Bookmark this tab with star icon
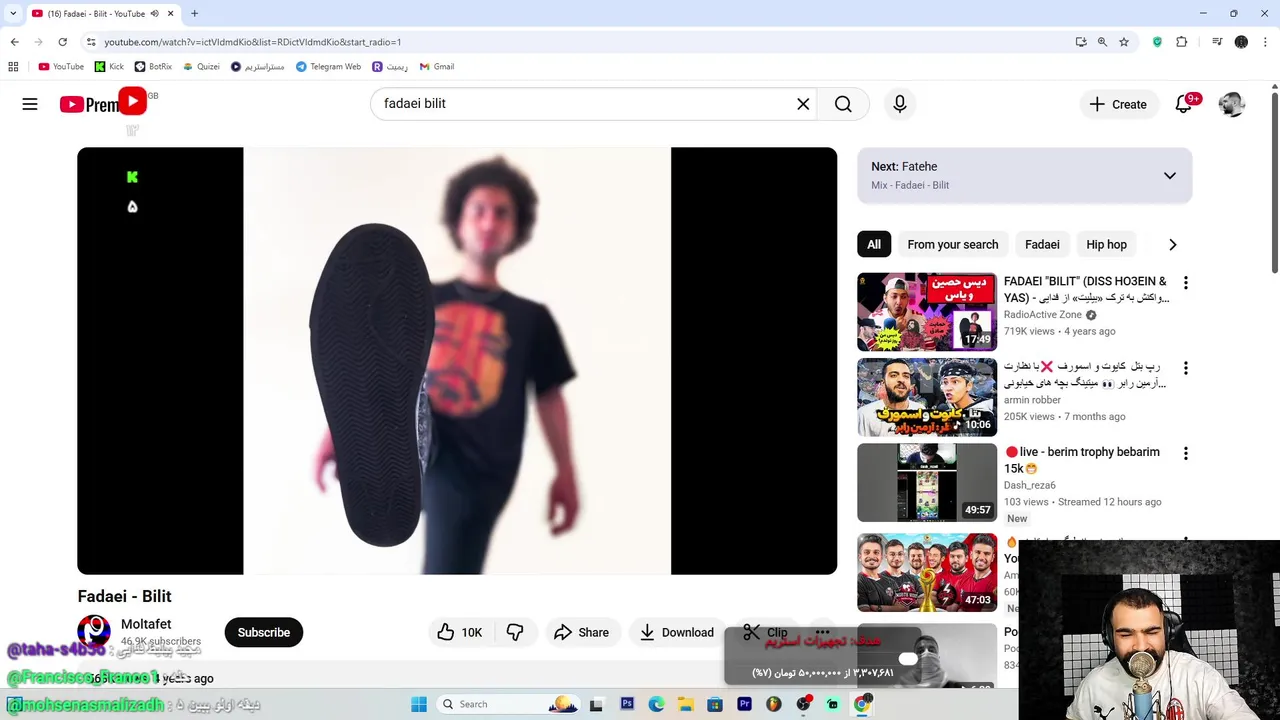The image size is (1280, 720). click(x=1124, y=42)
